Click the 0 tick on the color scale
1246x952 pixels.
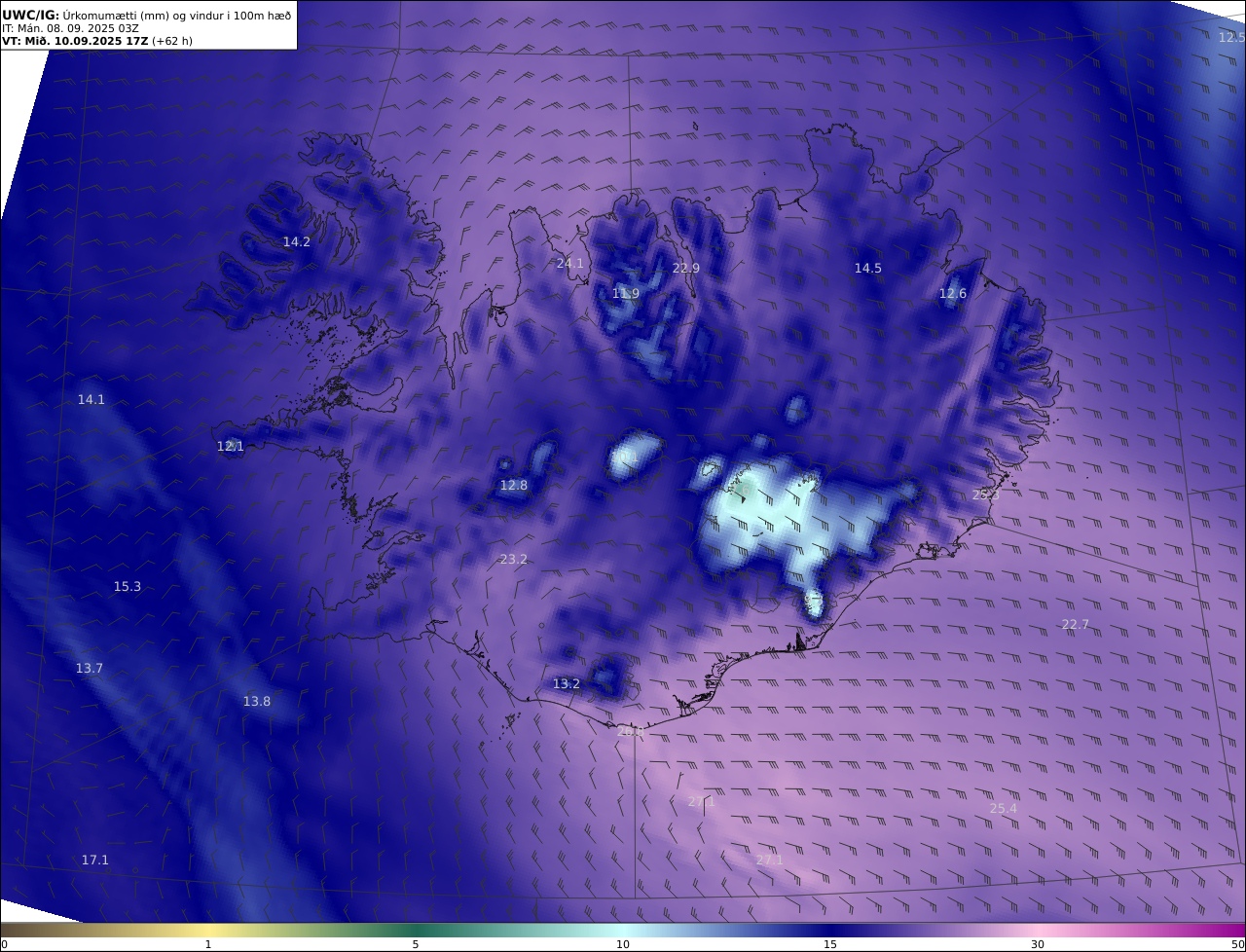tap(4, 944)
